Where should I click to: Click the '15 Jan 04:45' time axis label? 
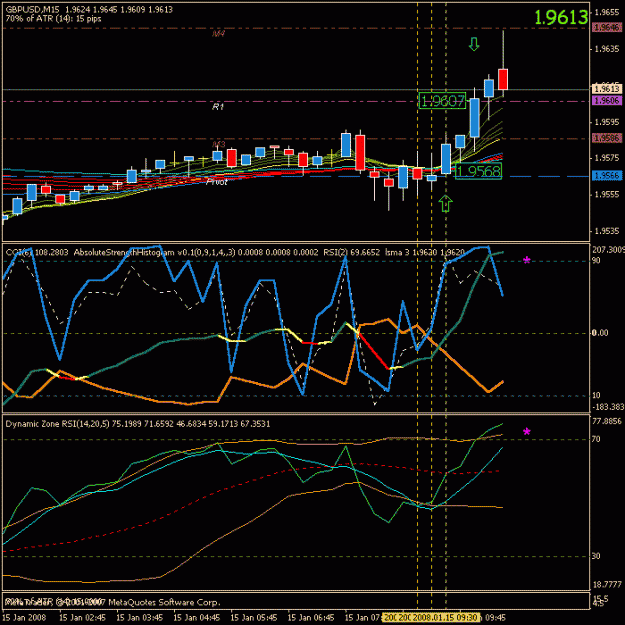[197, 617]
